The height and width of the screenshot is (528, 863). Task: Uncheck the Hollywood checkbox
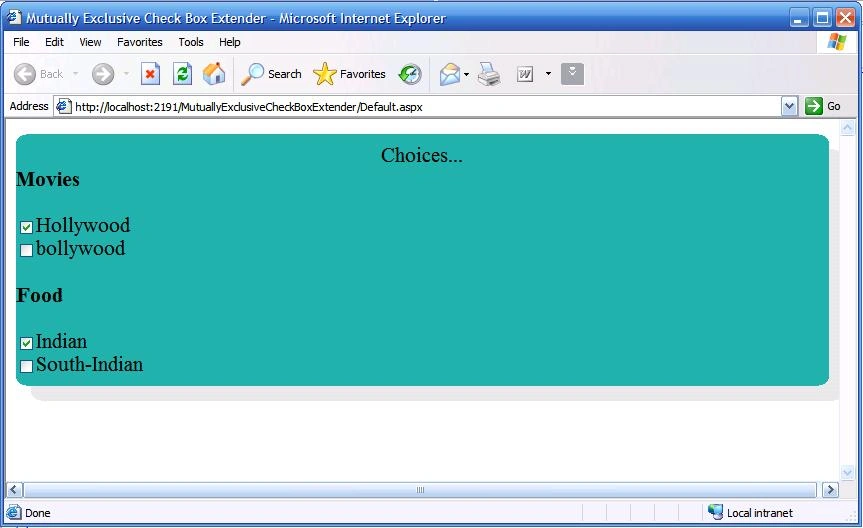[26, 227]
